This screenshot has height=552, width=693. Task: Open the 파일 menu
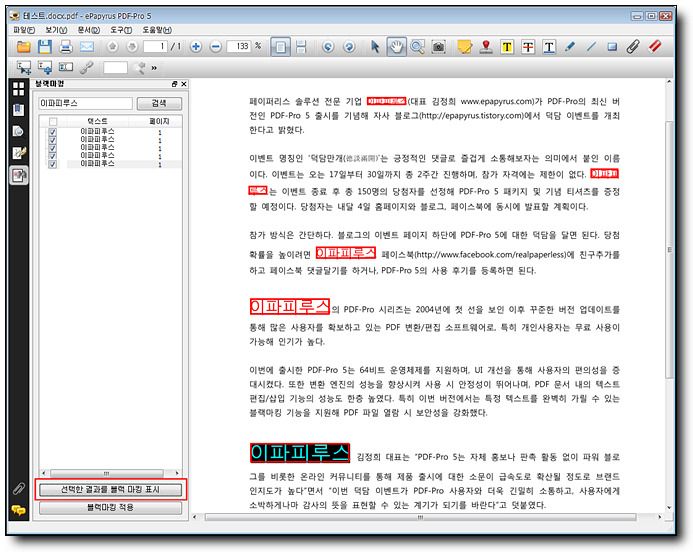tap(24, 30)
